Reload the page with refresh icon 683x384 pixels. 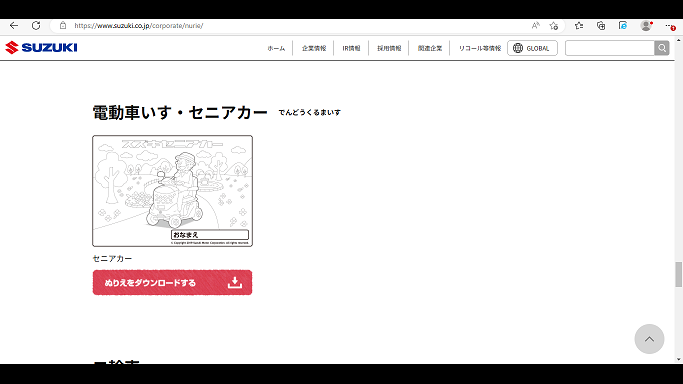(x=36, y=26)
